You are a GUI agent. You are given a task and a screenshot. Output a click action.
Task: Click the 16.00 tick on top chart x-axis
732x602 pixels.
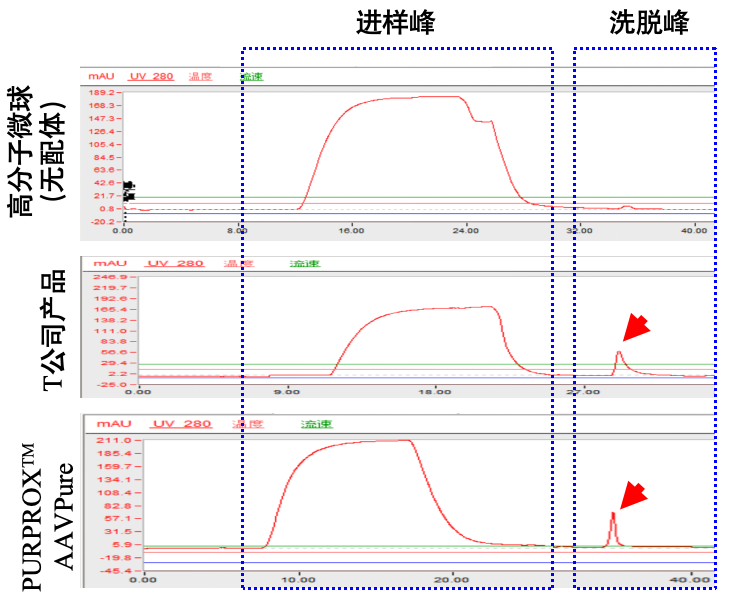(x=351, y=231)
